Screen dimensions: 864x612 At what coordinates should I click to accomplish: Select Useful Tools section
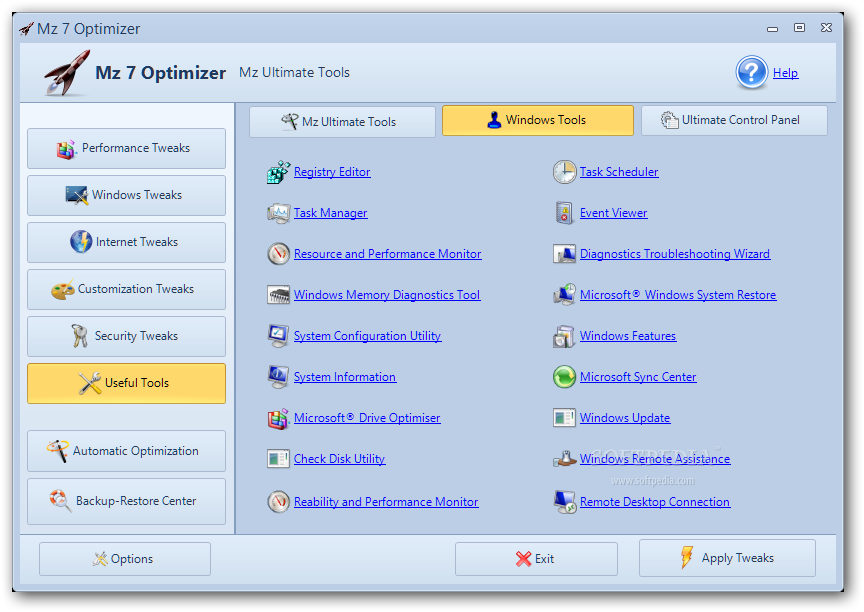tap(126, 383)
